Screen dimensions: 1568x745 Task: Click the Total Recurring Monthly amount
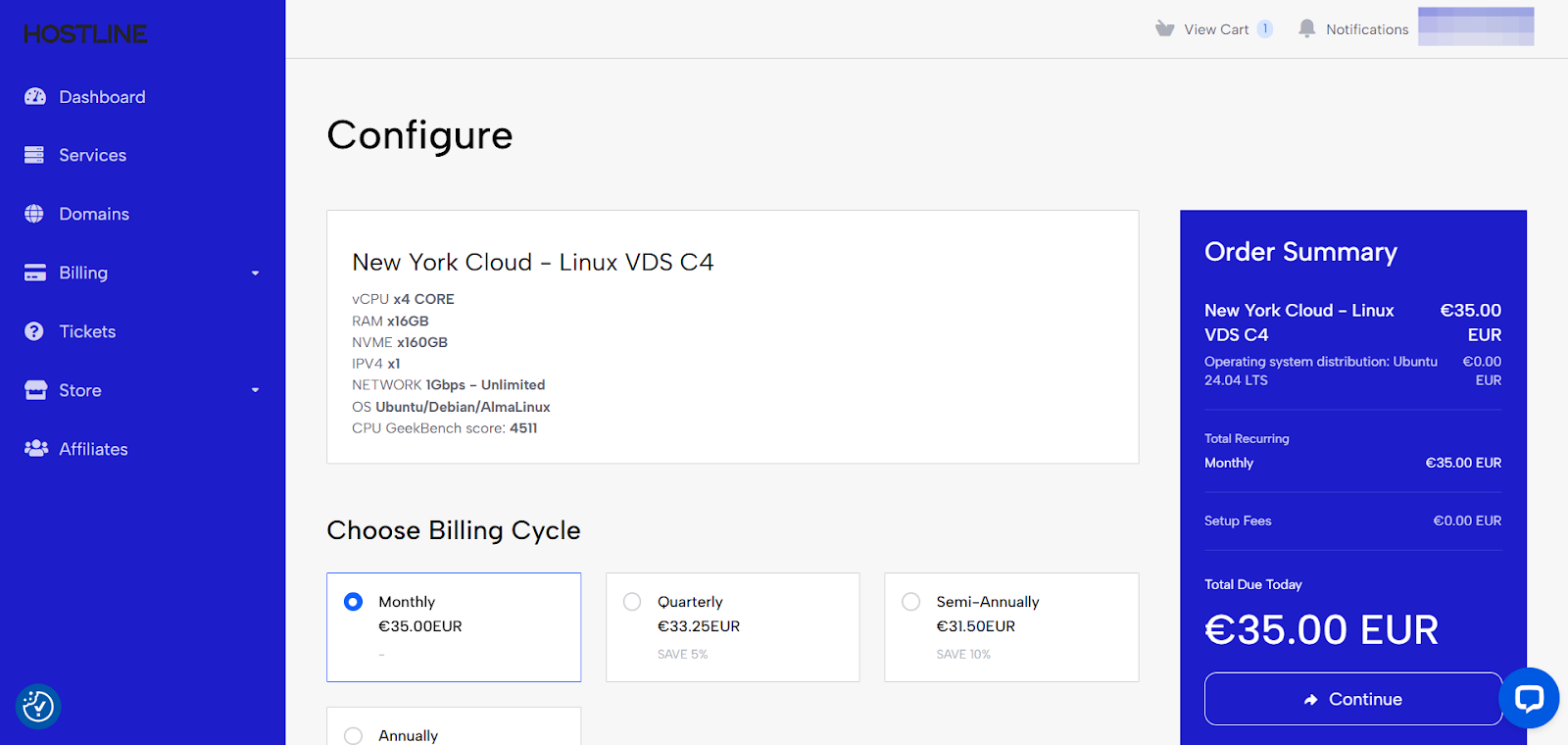[x=1463, y=463]
